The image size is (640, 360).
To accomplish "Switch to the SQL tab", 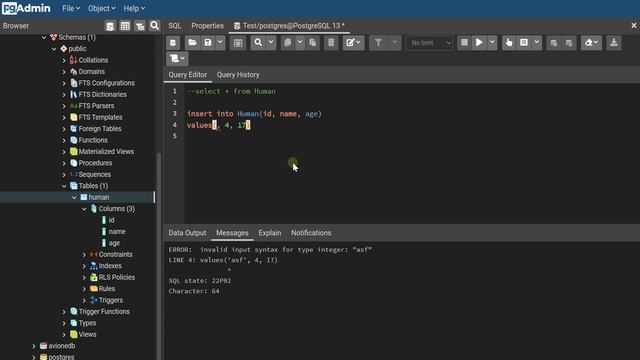I will click(175, 26).
